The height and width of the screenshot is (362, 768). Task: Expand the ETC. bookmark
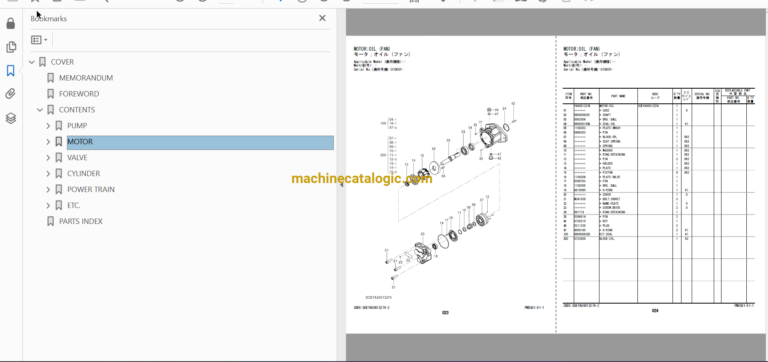(x=48, y=205)
